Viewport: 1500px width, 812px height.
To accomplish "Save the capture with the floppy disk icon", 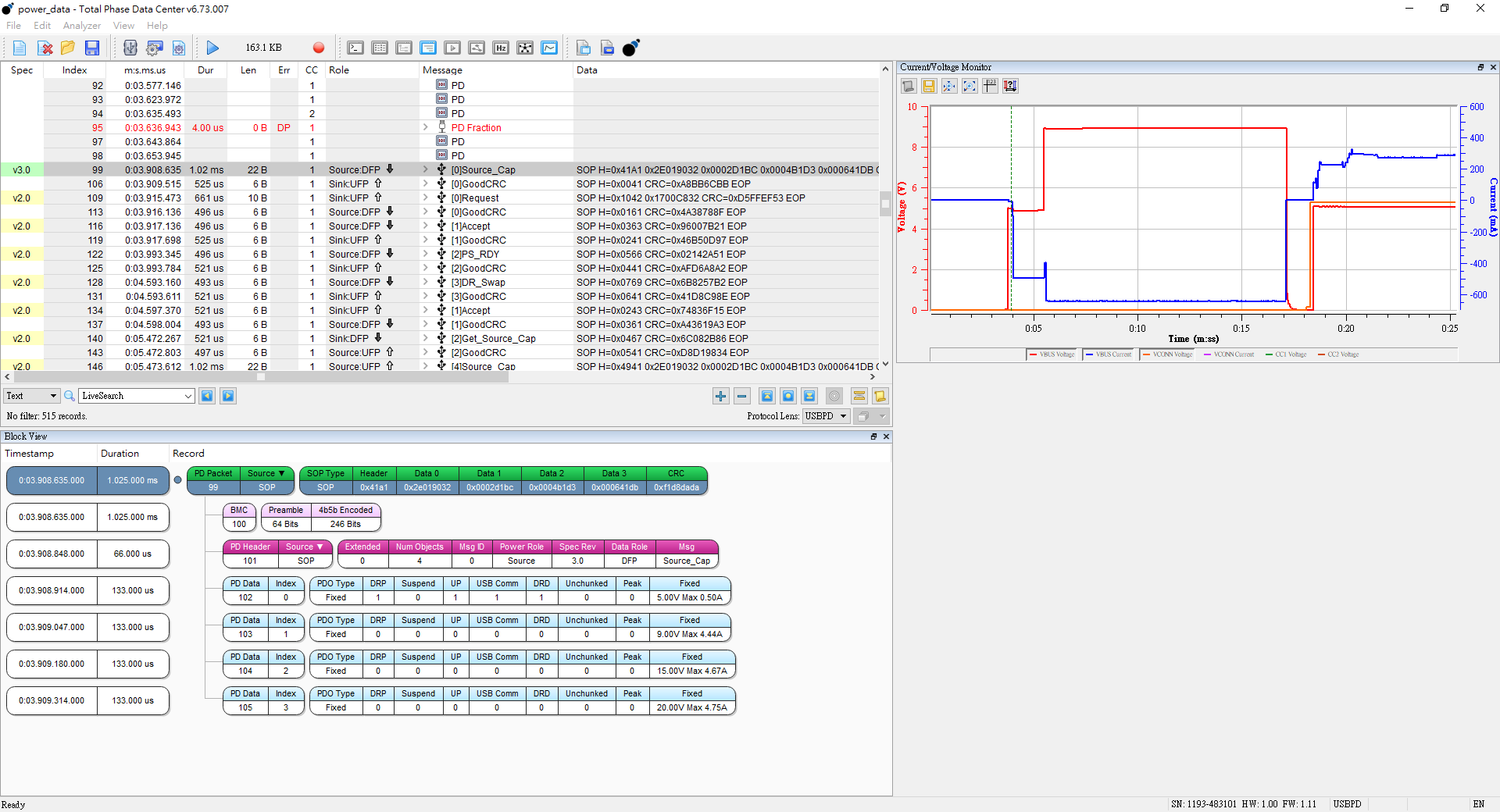I will [x=92, y=48].
